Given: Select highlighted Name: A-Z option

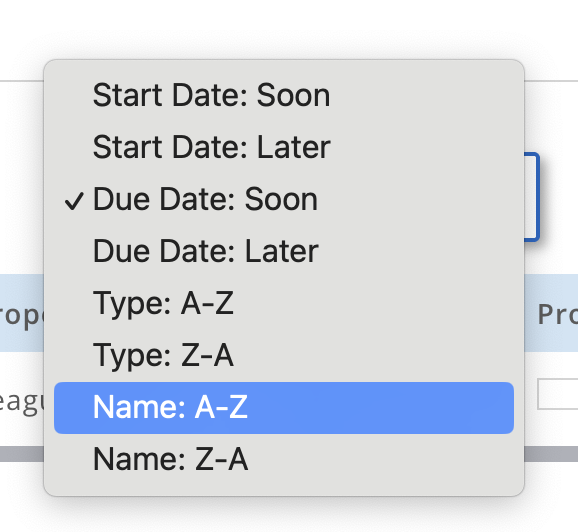Looking at the screenshot, I should tap(284, 408).
